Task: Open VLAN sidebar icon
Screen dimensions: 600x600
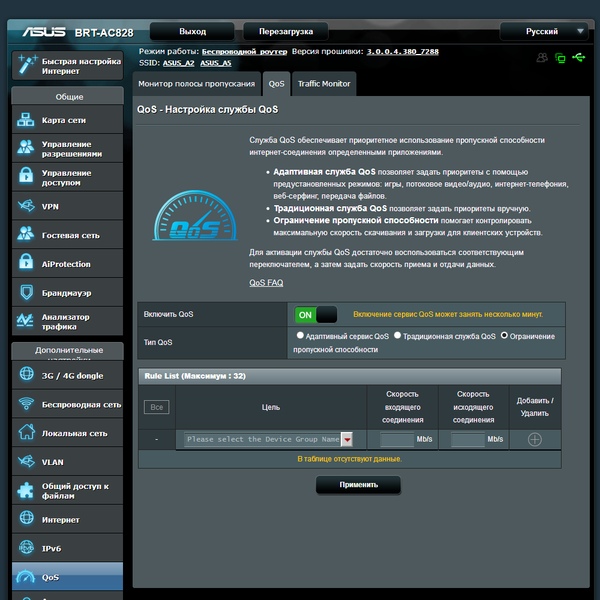Action: click(x=26, y=461)
